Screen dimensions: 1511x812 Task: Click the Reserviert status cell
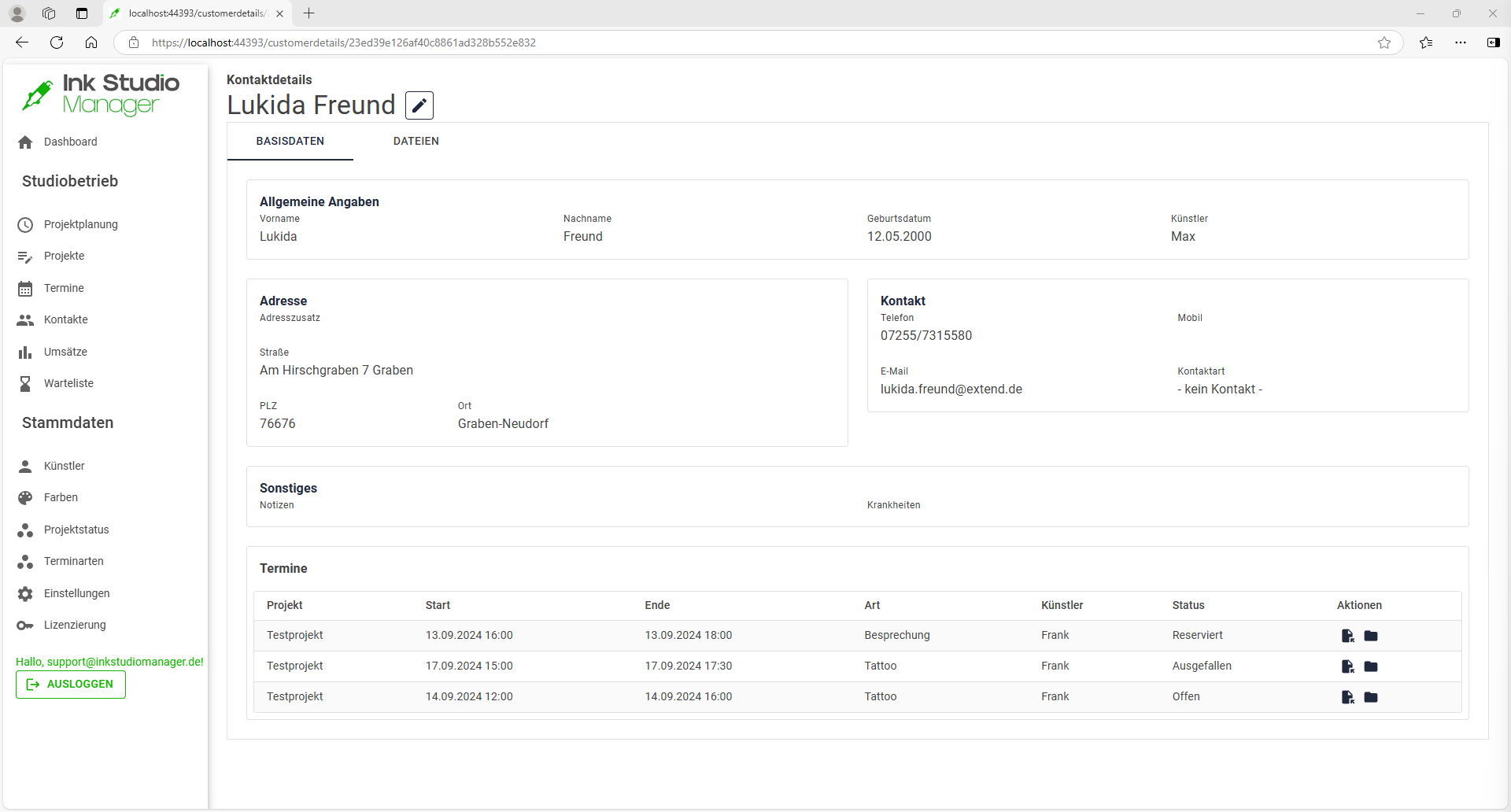point(1198,636)
